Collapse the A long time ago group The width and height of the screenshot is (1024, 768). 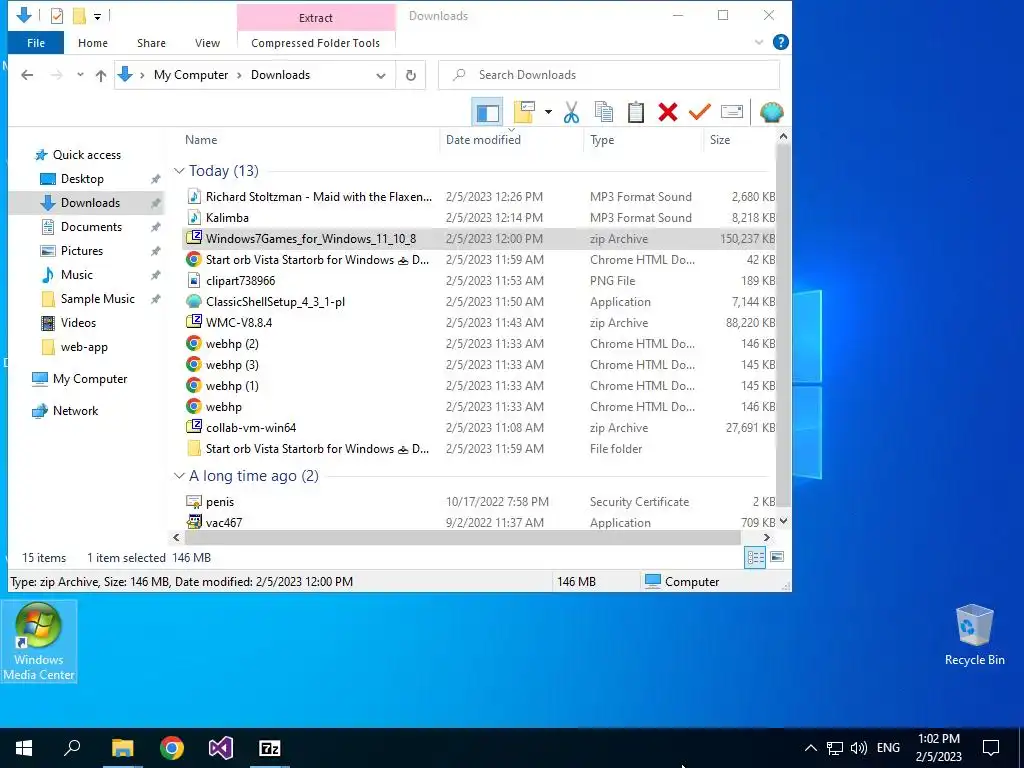pos(179,475)
